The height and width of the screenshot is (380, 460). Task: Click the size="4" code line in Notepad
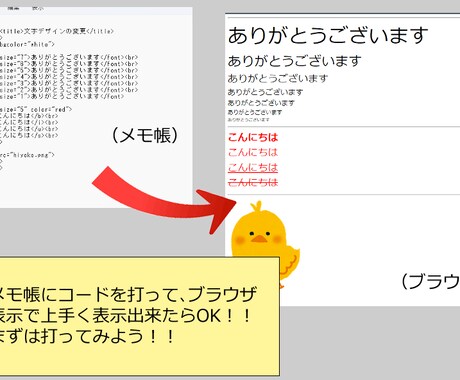[69, 77]
